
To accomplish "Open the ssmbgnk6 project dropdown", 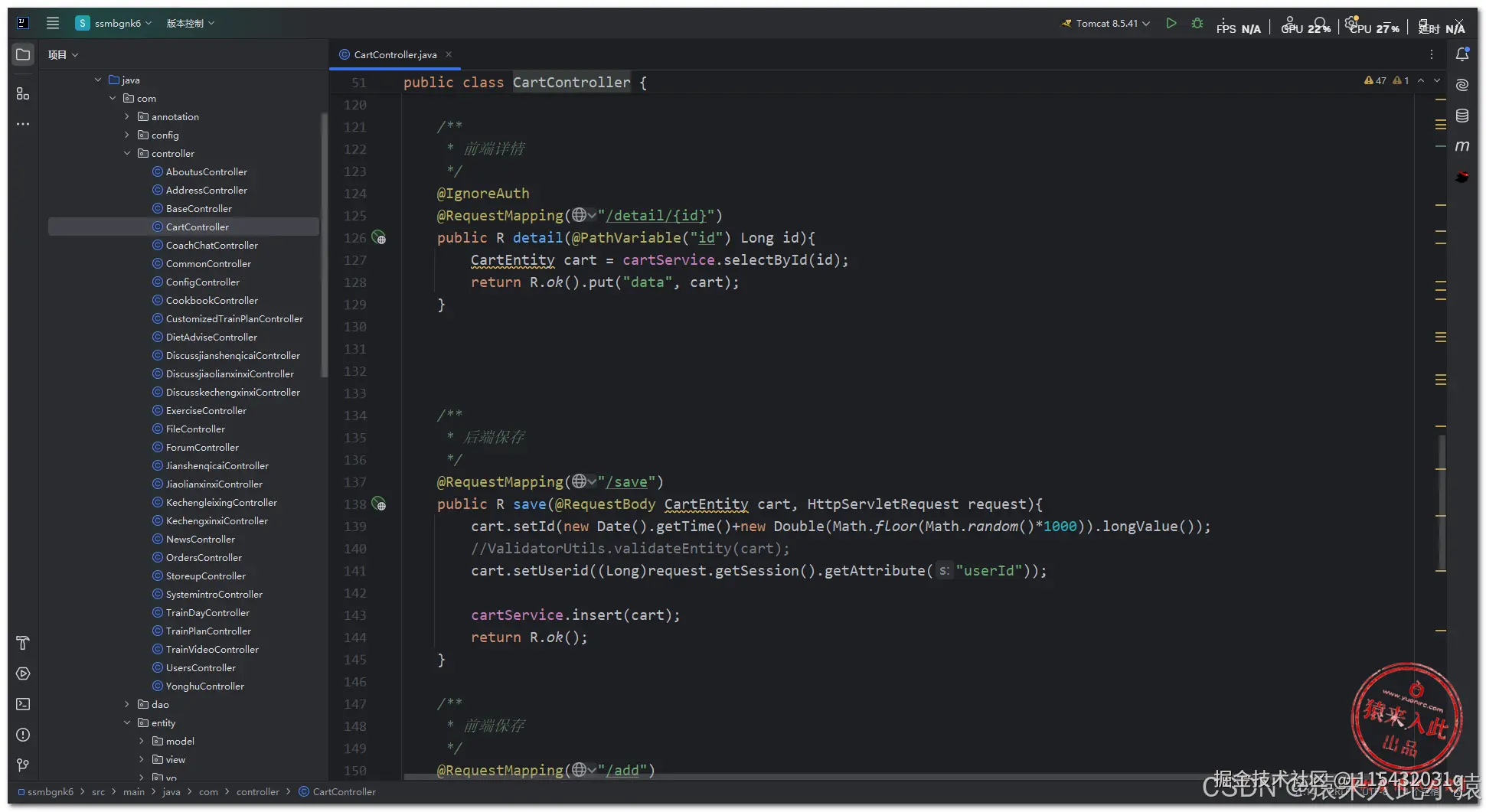I will (x=114, y=23).
